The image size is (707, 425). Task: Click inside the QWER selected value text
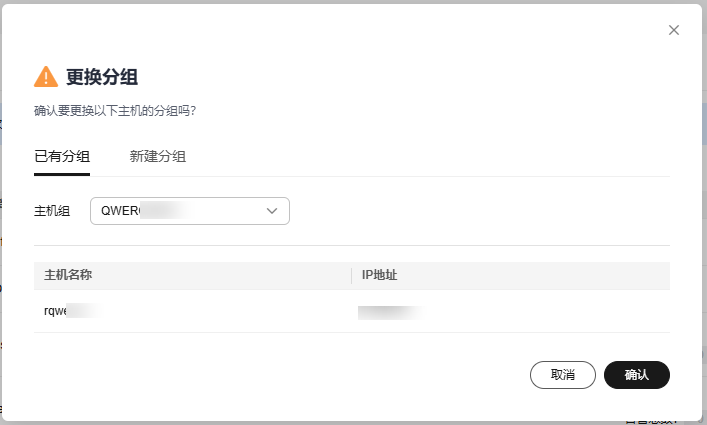point(120,211)
